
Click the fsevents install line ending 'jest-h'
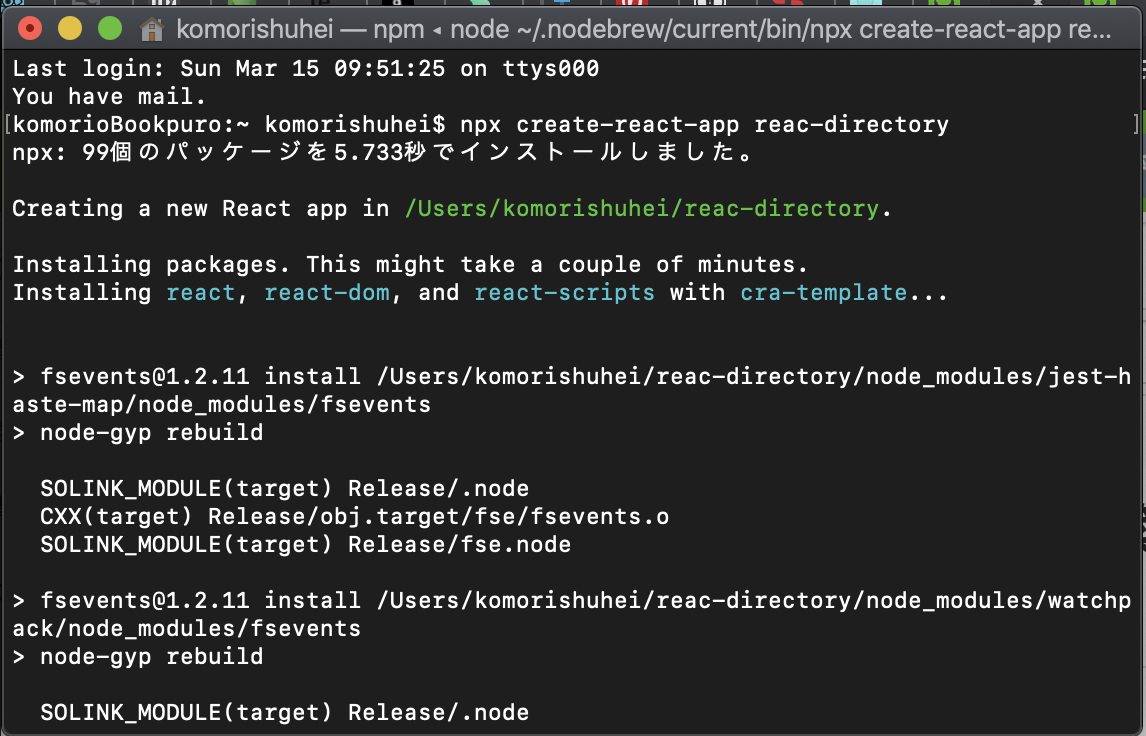[x=572, y=376]
